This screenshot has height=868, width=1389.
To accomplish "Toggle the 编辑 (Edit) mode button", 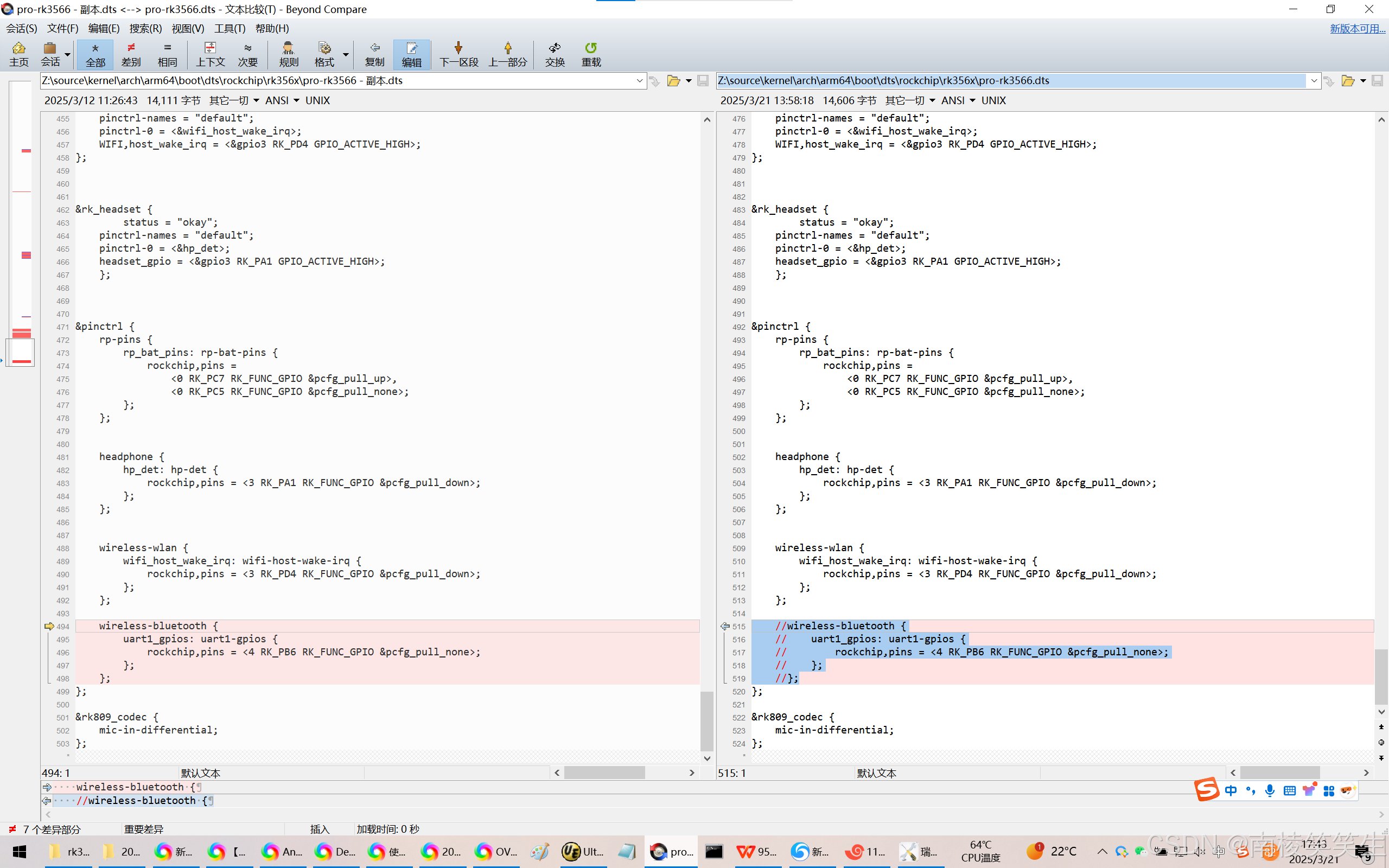I will point(411,54).
